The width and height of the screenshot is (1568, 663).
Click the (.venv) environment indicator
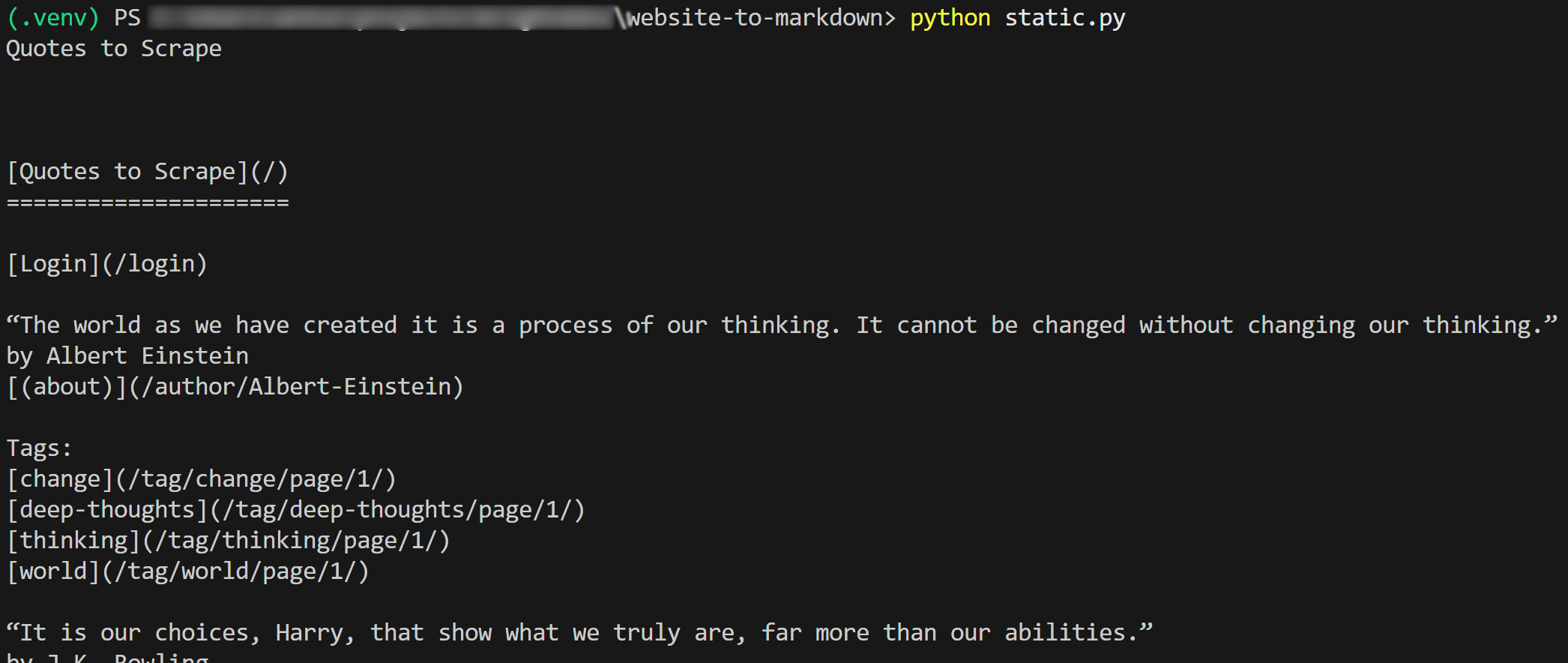[52, 18]
